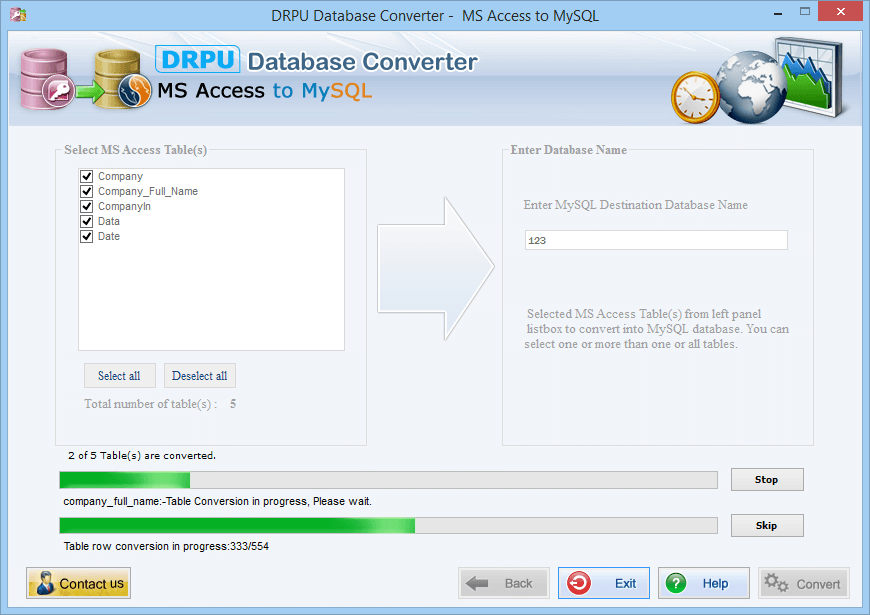Click the green Help question mark icon
The height and width of the screenshot is (615, 870).
pyautogui.click(x=676, y=583)
